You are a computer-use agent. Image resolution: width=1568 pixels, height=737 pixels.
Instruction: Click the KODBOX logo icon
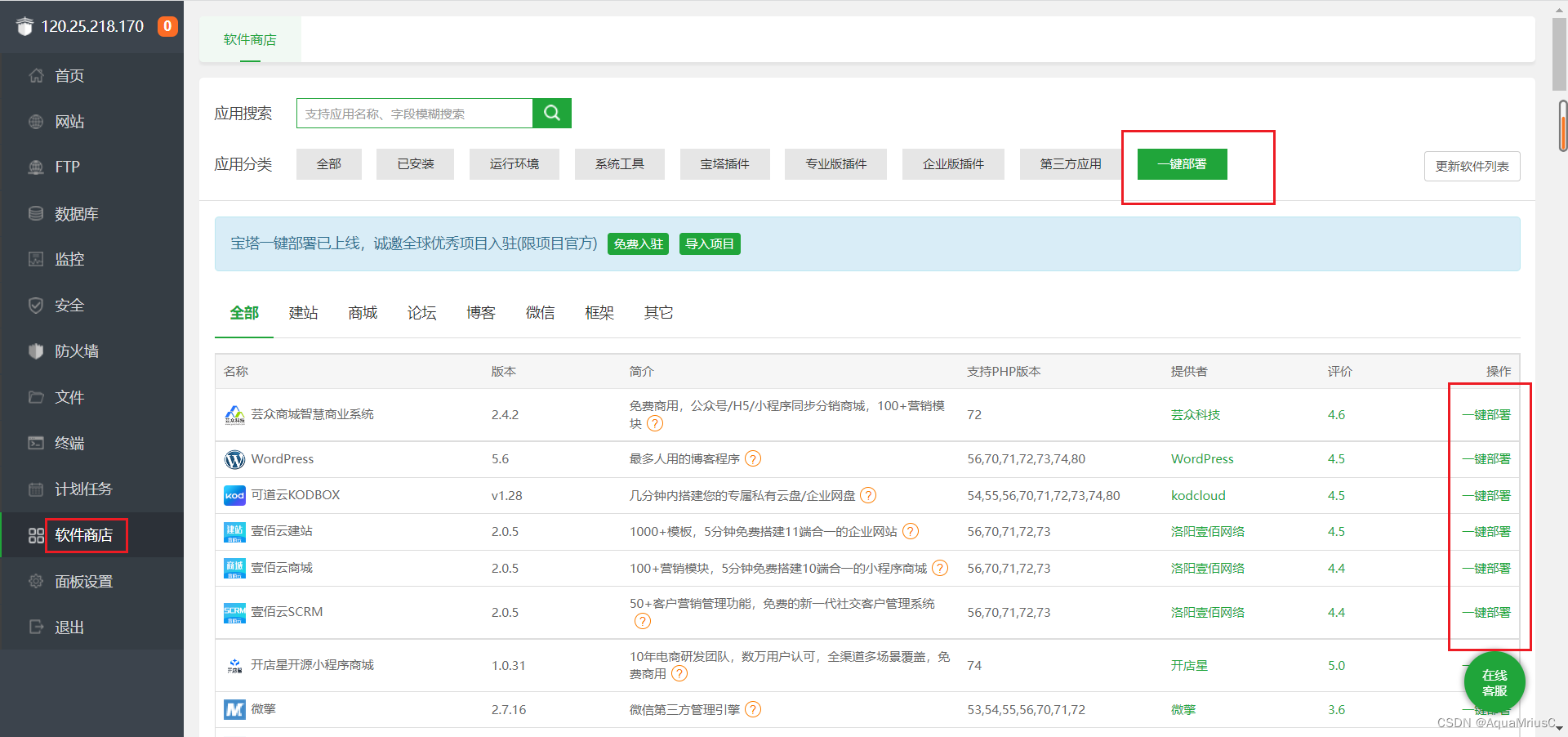pyautogui.click(x=234, y=495)
